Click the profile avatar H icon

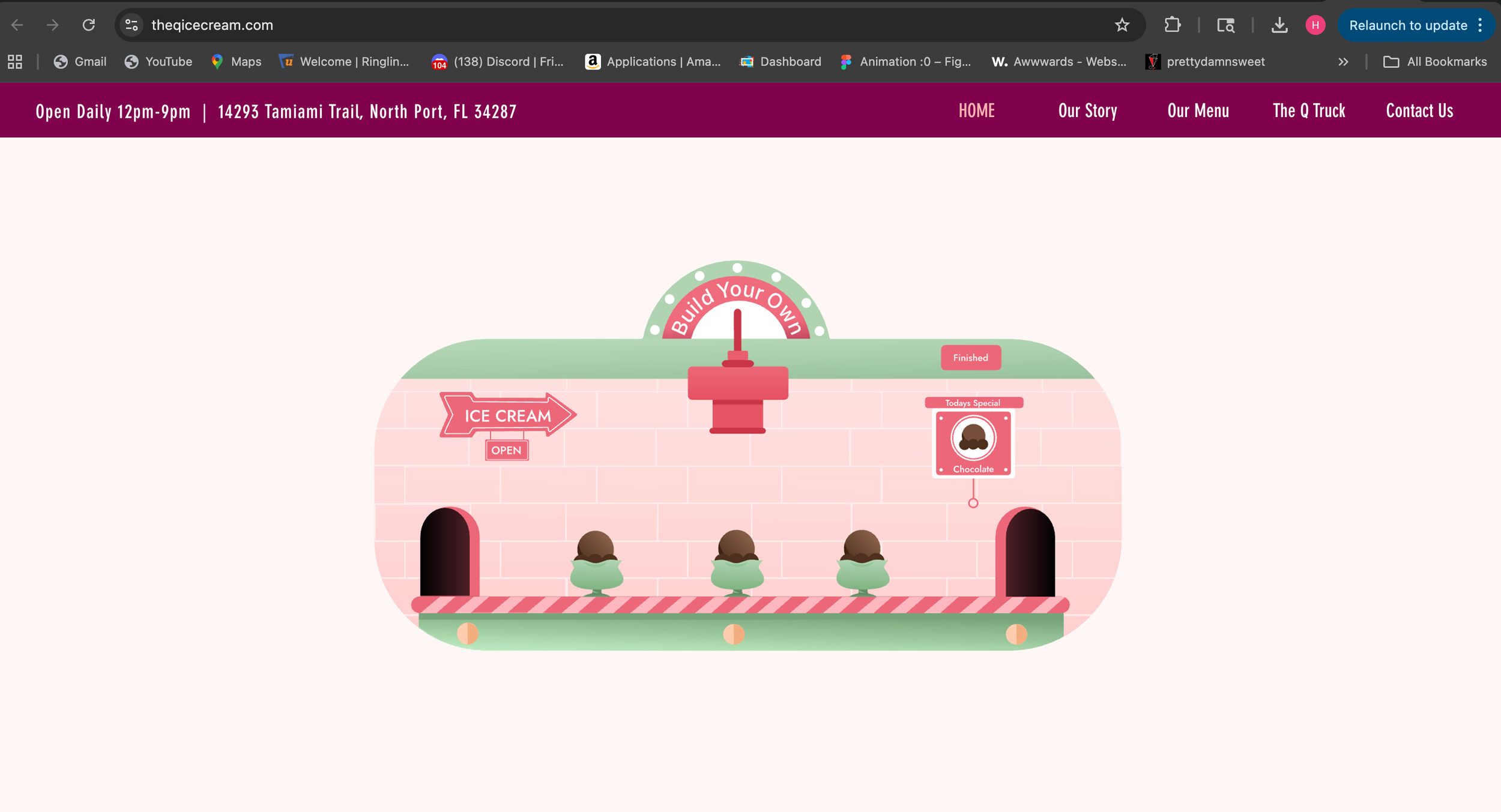click(1315, 25)
